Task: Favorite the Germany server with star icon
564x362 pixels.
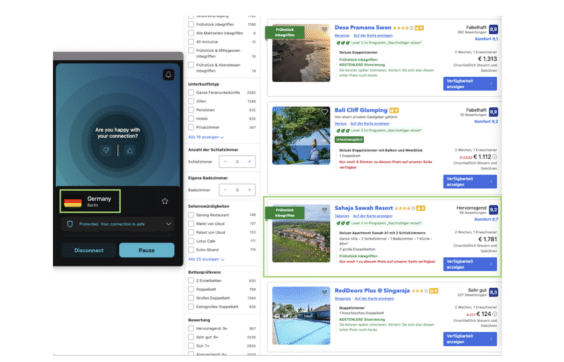Action: [165, 201]
